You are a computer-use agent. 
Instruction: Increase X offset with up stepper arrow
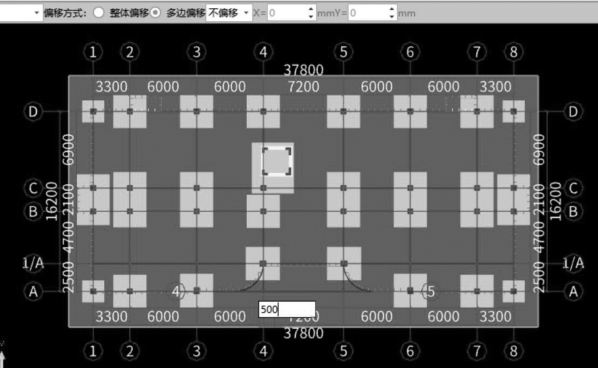coord(311,9)
